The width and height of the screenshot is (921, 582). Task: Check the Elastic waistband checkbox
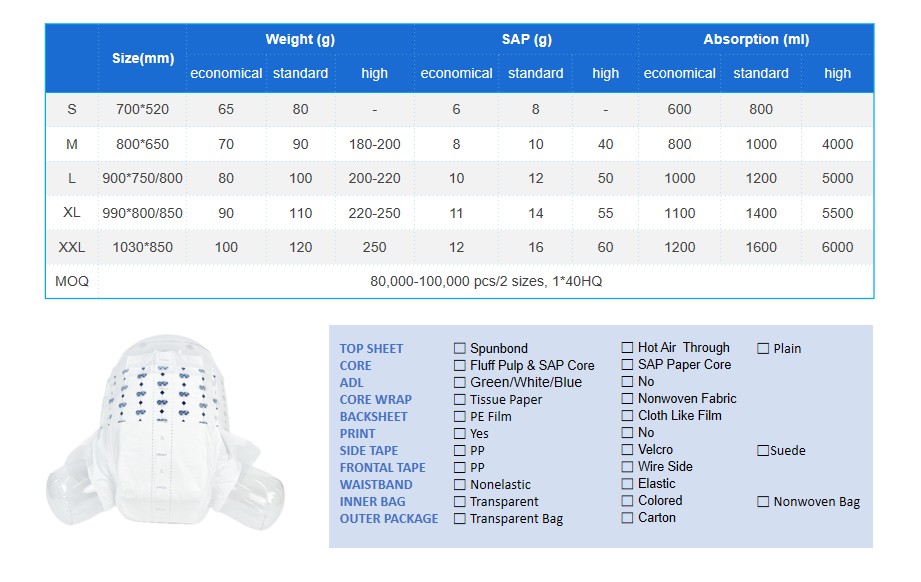[x=627, y=484]
